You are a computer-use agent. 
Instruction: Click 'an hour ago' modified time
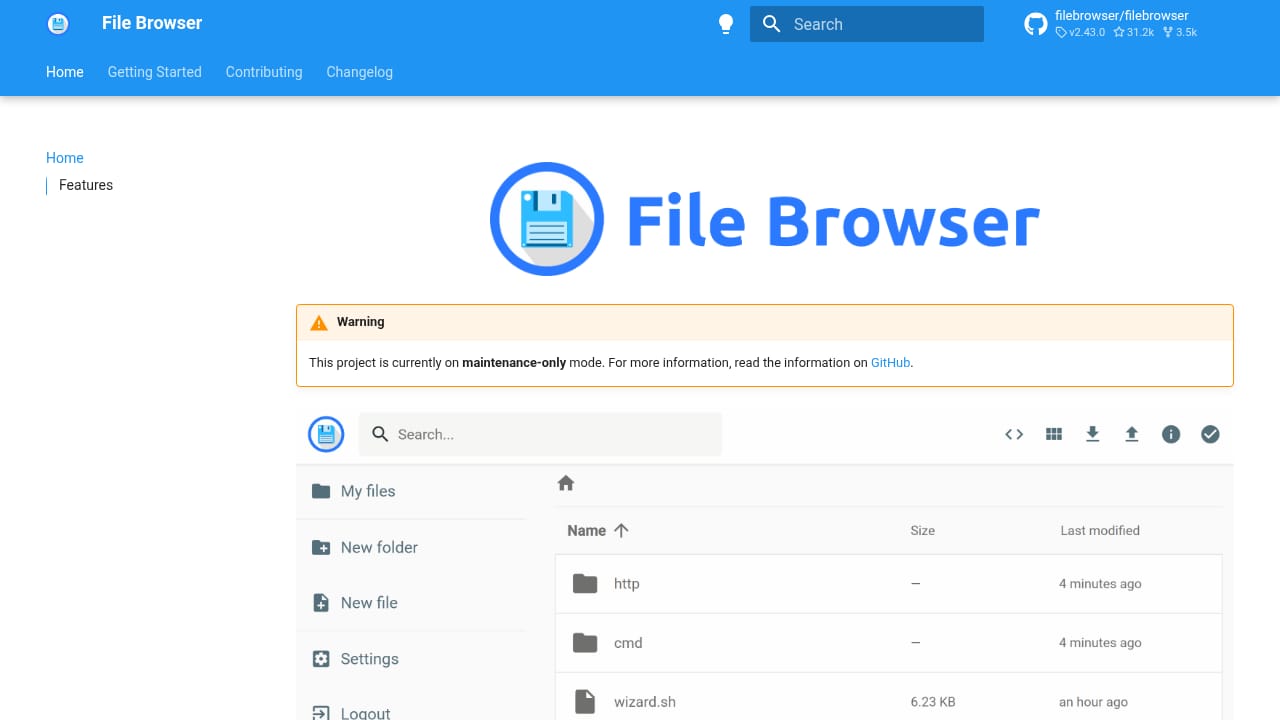coord(1093,702)
